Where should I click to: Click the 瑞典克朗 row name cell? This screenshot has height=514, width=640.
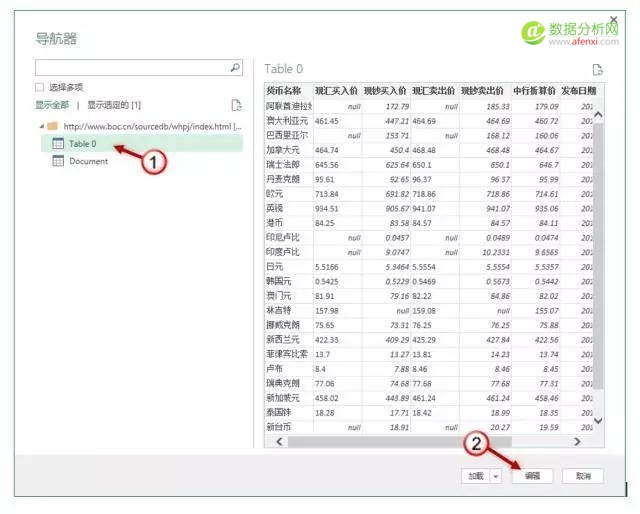click(288, 384)
